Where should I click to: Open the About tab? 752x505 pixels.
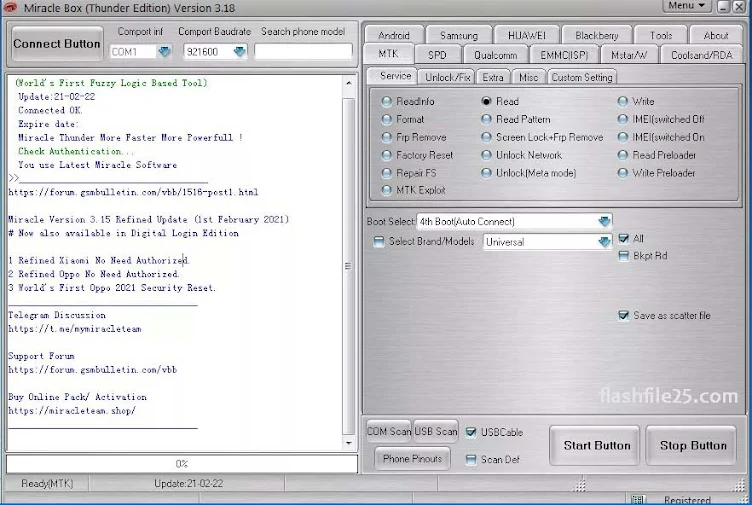tap(716, 35)
